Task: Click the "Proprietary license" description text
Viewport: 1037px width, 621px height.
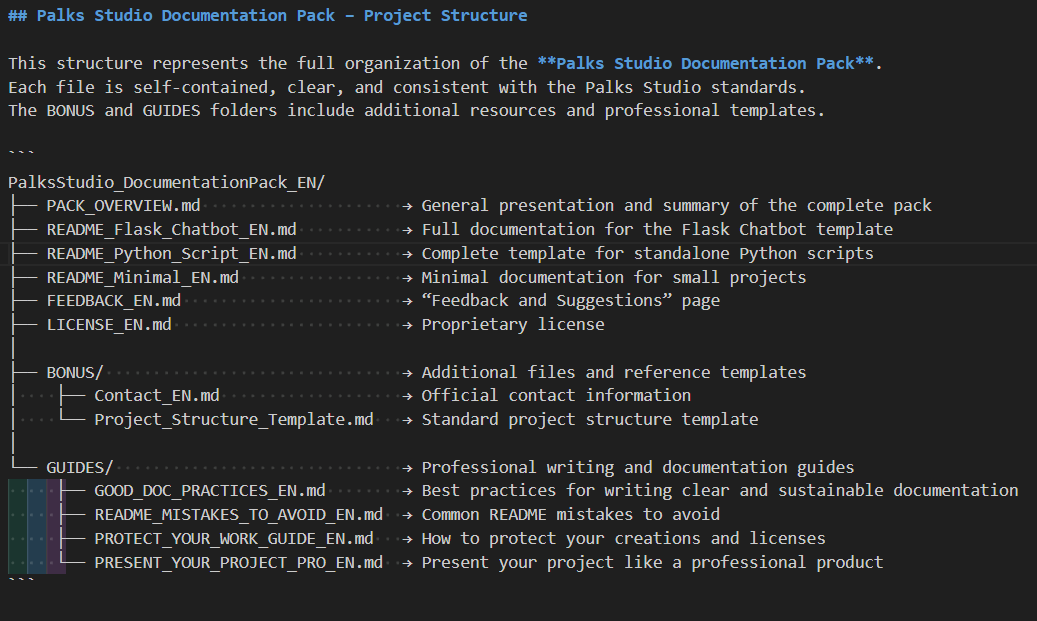Action: 512,325
